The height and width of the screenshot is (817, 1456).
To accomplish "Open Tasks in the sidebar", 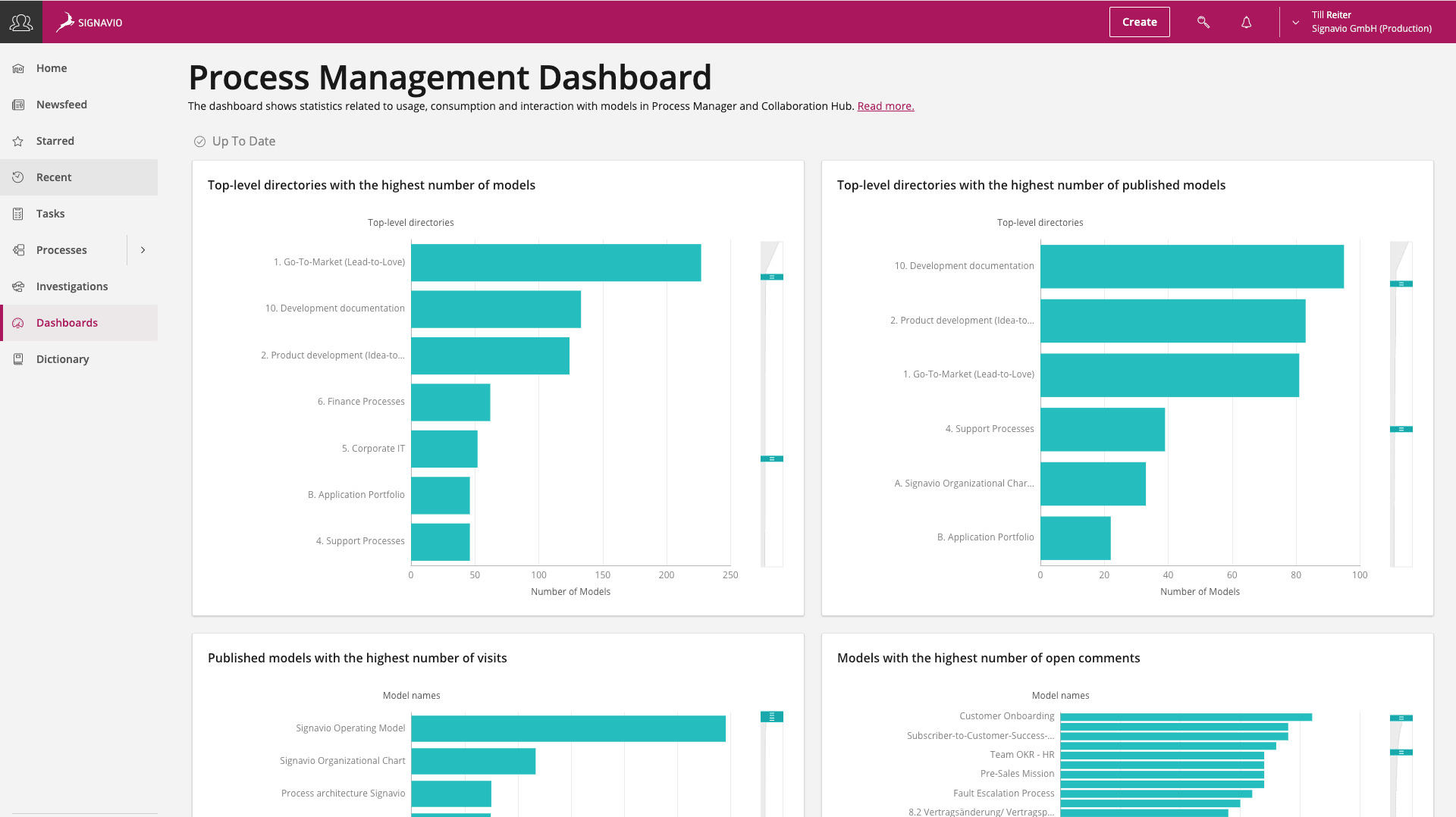I will tap(79, 214).
